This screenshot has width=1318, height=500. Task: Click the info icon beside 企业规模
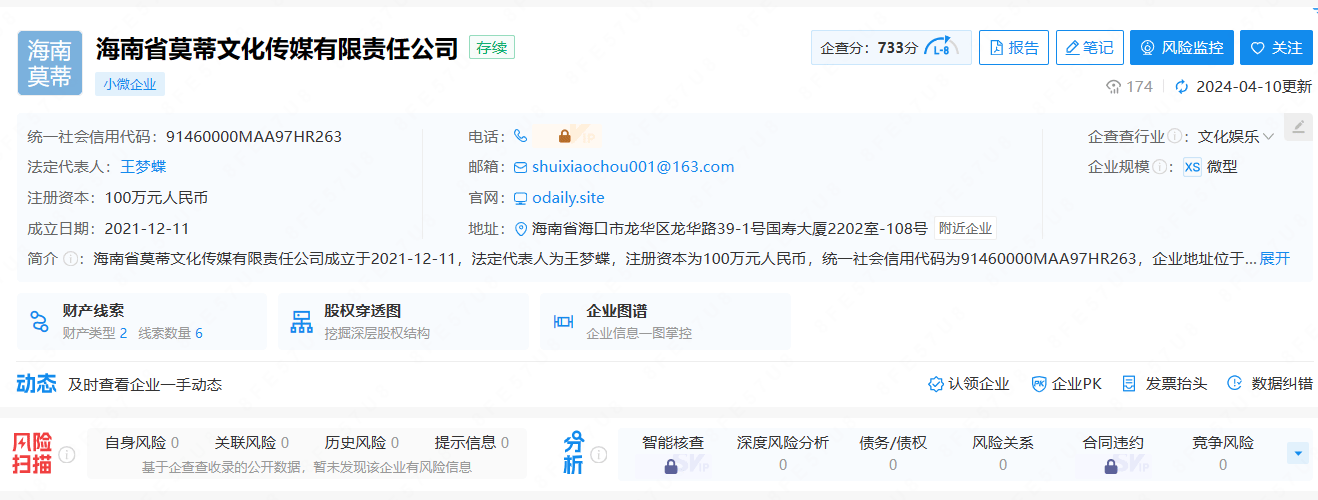[1159, 167]
